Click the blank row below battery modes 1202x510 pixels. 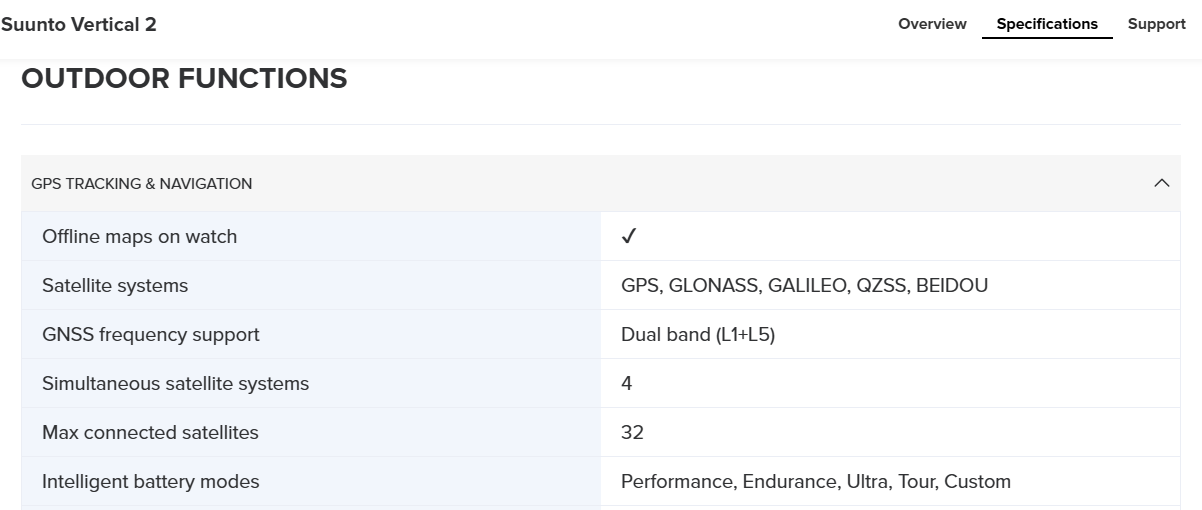pos(600,507)
